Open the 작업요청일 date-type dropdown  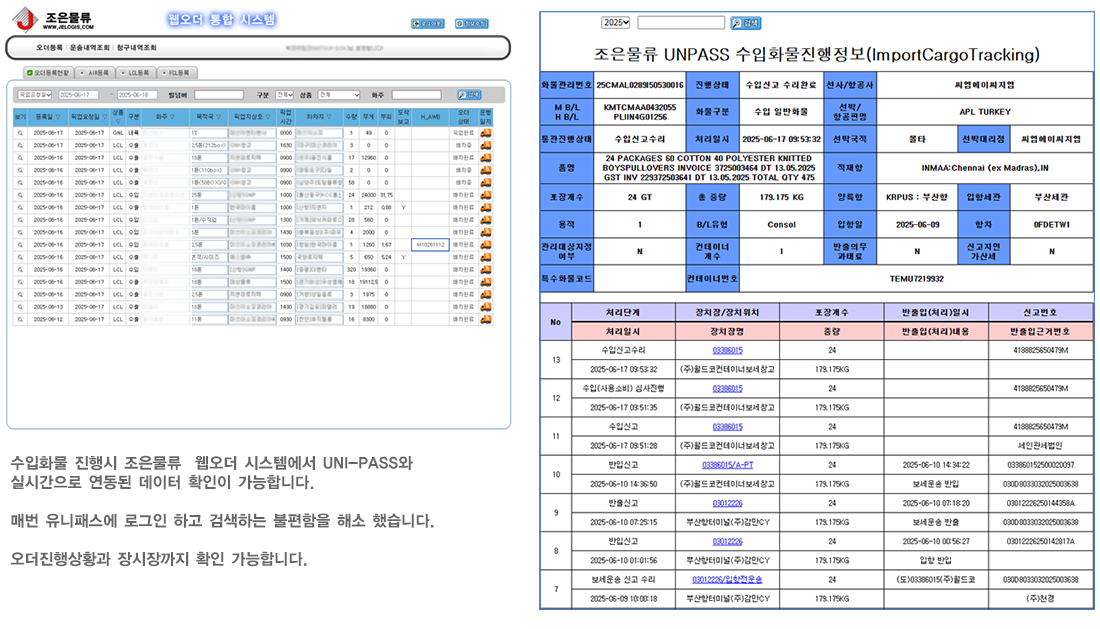tap(34, 95)
